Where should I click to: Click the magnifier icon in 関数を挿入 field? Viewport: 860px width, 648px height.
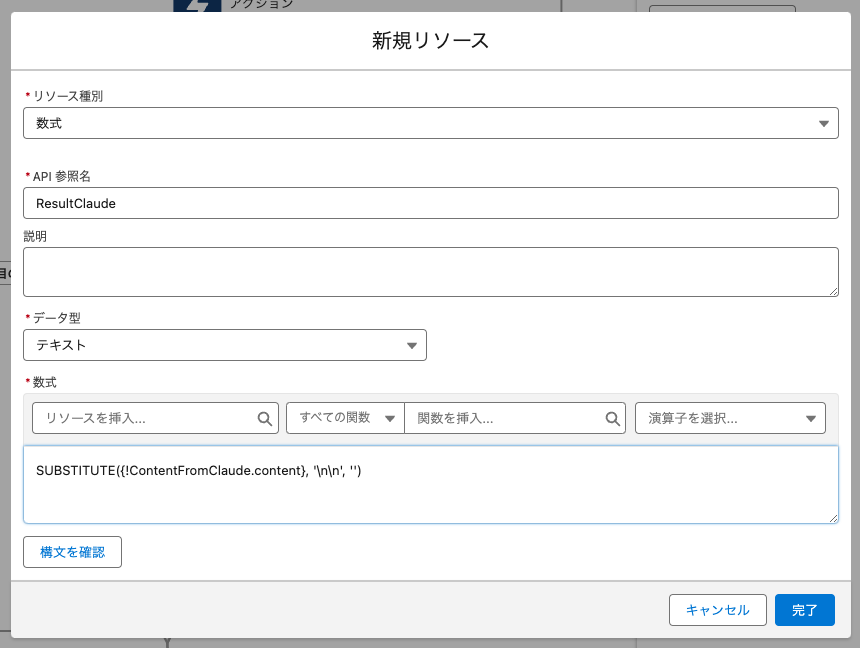(x=612, y=419)
